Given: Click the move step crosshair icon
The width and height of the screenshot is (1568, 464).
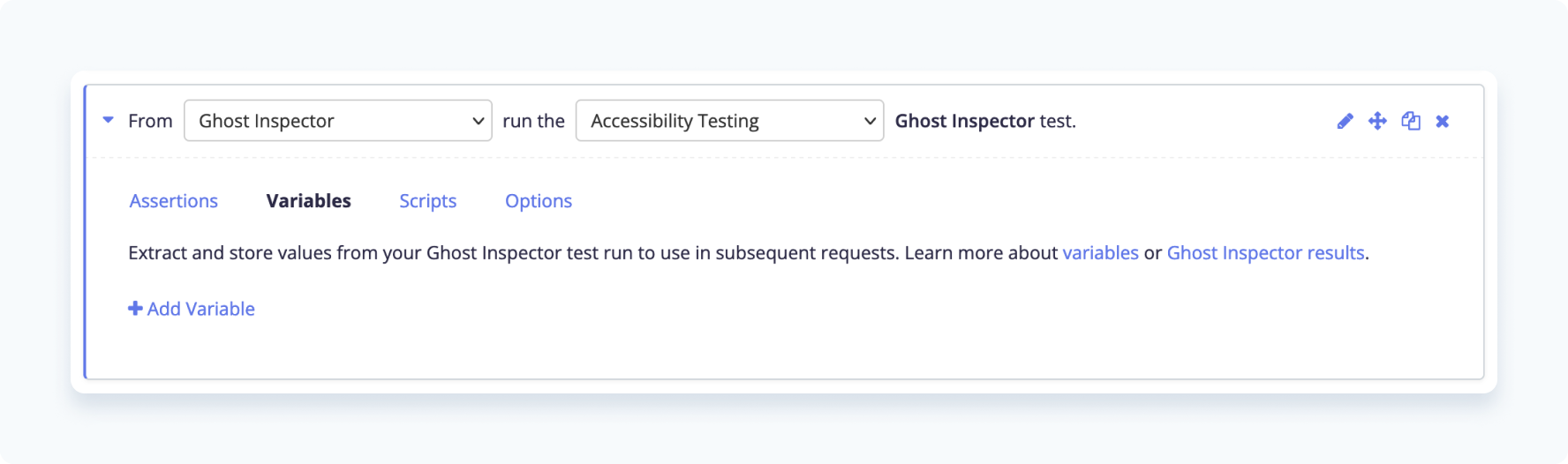Looking at the screenshot, I should click(1377, 121).
